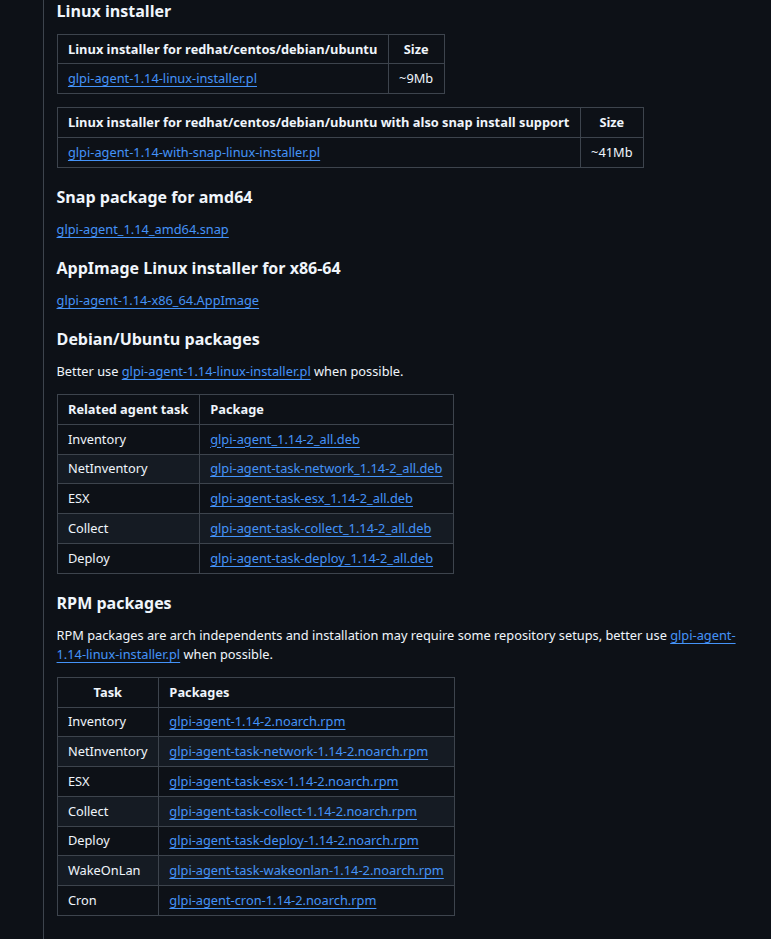Download glpi-agent-1.14-x86_64.AppImage file
771x939 pixels.
pos(158,301)
